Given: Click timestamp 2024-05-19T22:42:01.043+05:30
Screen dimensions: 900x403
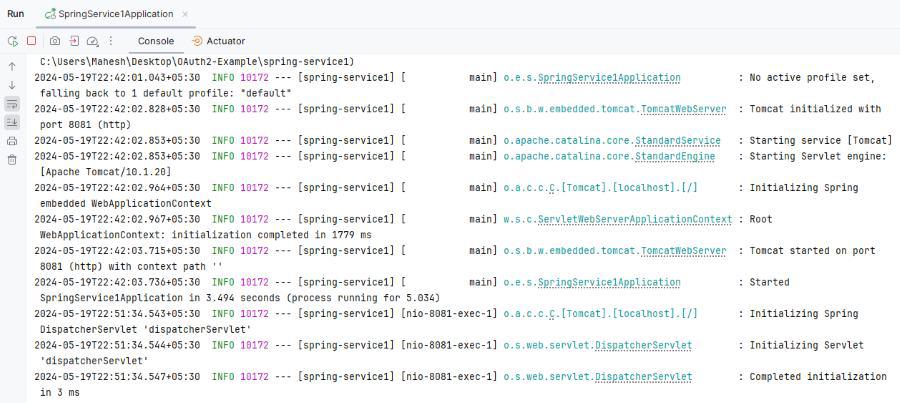Looking at the screenshot, I should click(117, 78).
